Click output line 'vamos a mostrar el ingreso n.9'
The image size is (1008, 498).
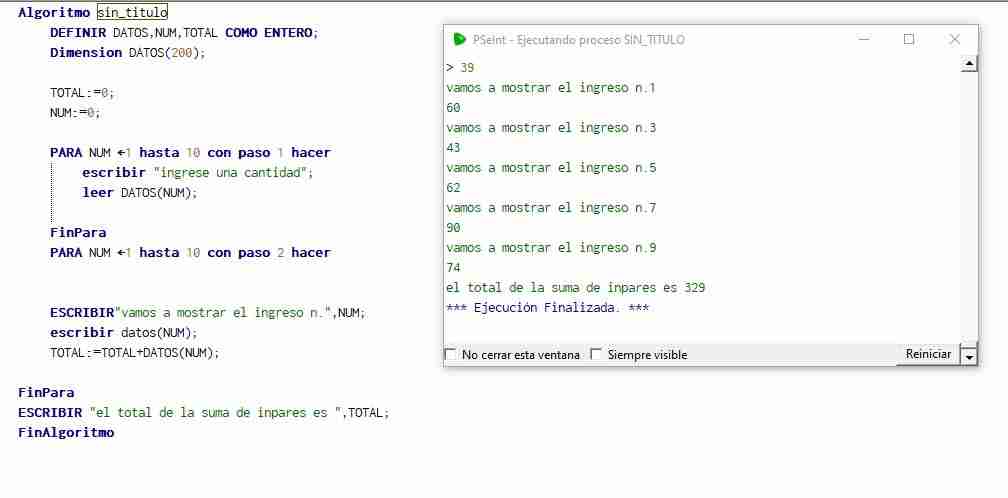coord(551,247)
